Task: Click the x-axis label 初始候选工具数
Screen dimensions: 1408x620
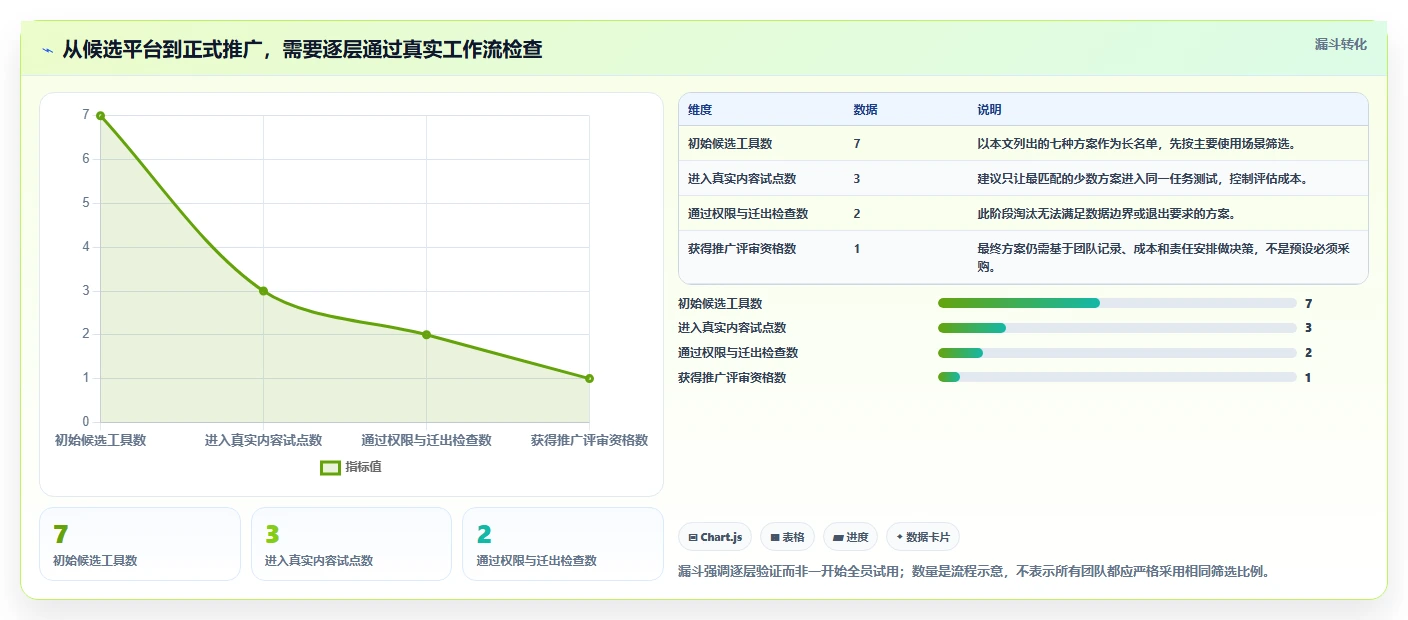Action: click(x=100, y=440)
